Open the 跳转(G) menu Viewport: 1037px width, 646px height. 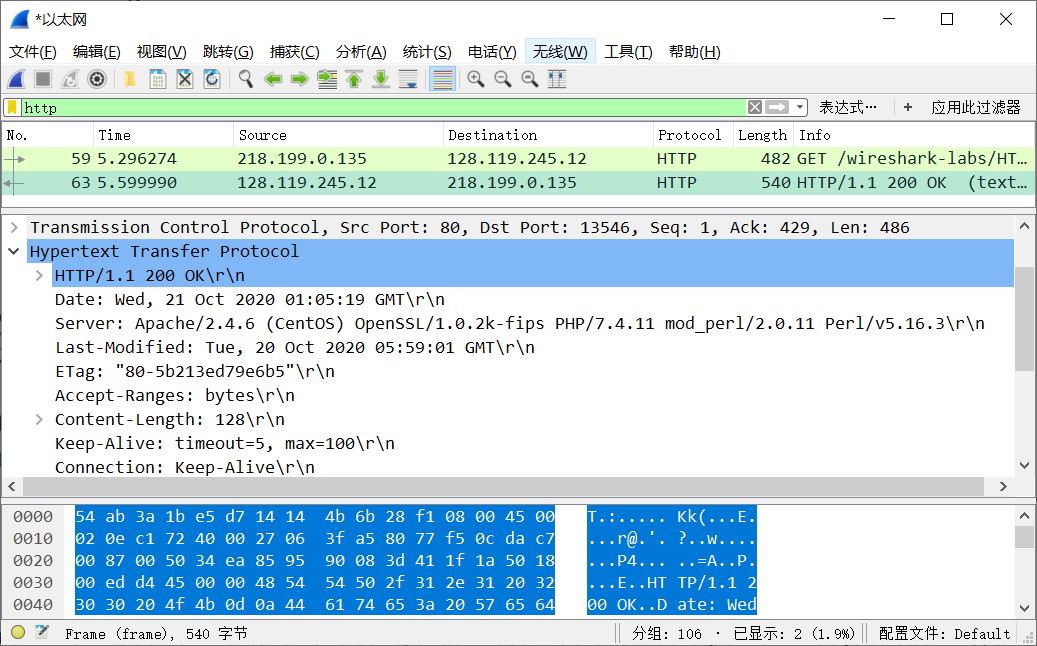[228, 52]
